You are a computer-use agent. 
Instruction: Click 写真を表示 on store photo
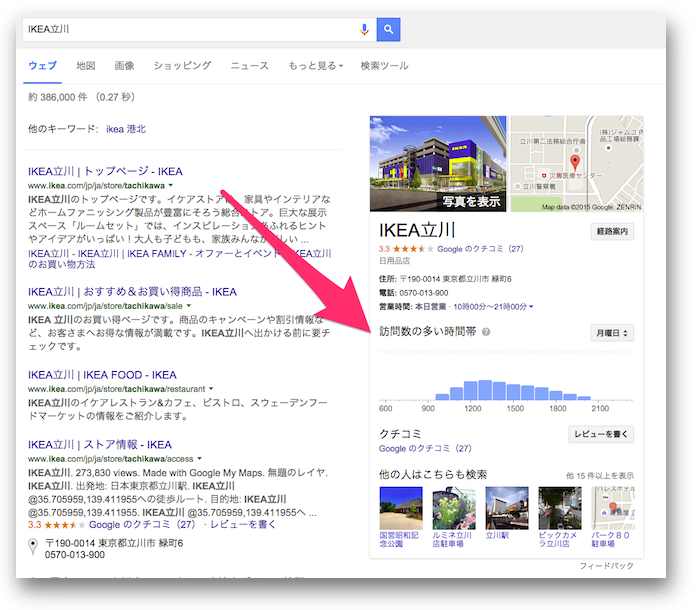(x=471, y=202)
